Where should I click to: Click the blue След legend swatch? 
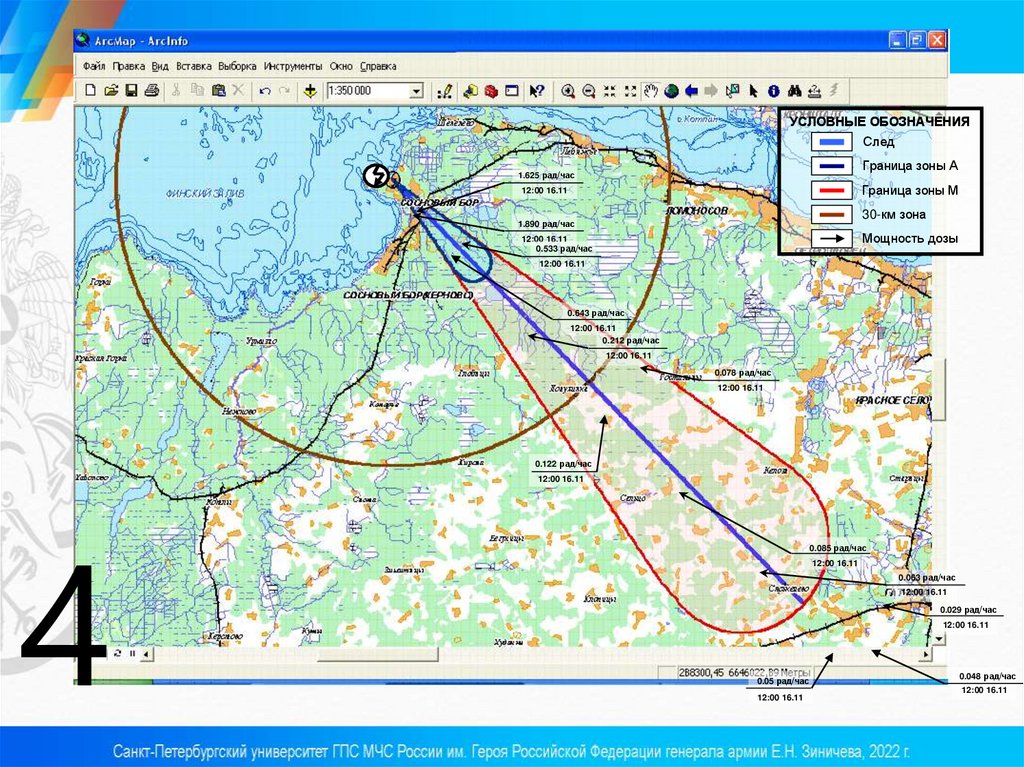coord(831,143)
